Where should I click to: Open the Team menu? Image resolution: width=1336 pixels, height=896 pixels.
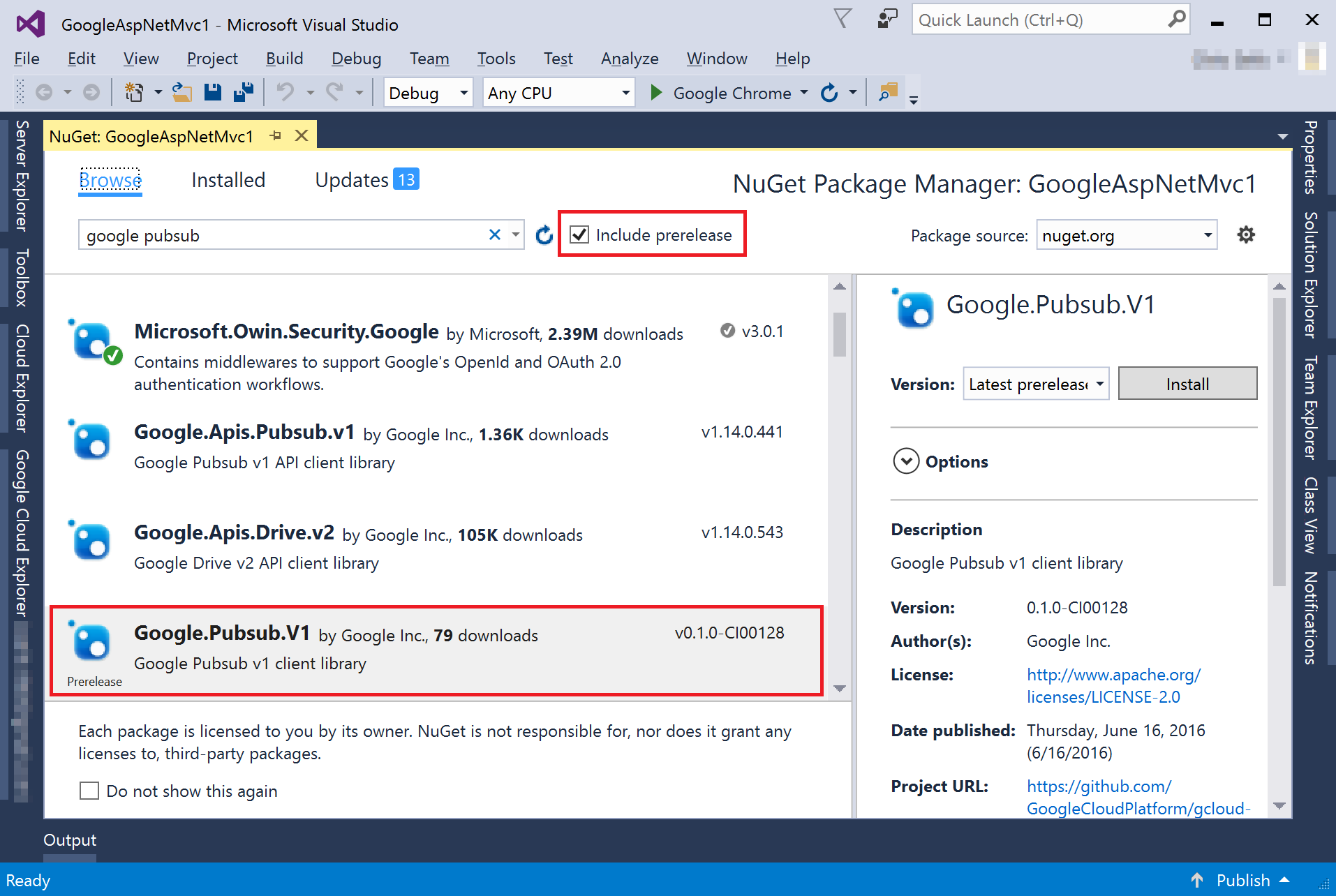pyautogui.click(x=429, y=59)
